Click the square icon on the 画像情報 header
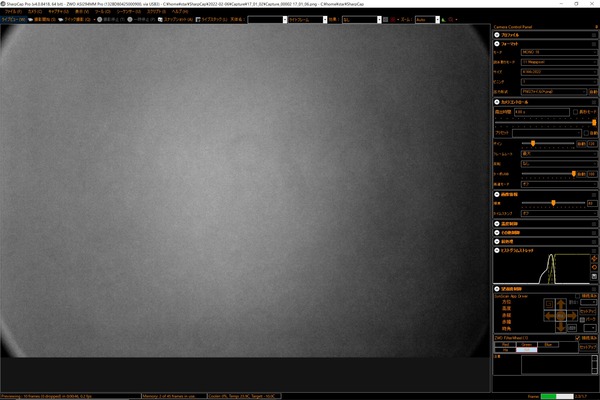Screen dimensions: 600x400 [594, 194]
